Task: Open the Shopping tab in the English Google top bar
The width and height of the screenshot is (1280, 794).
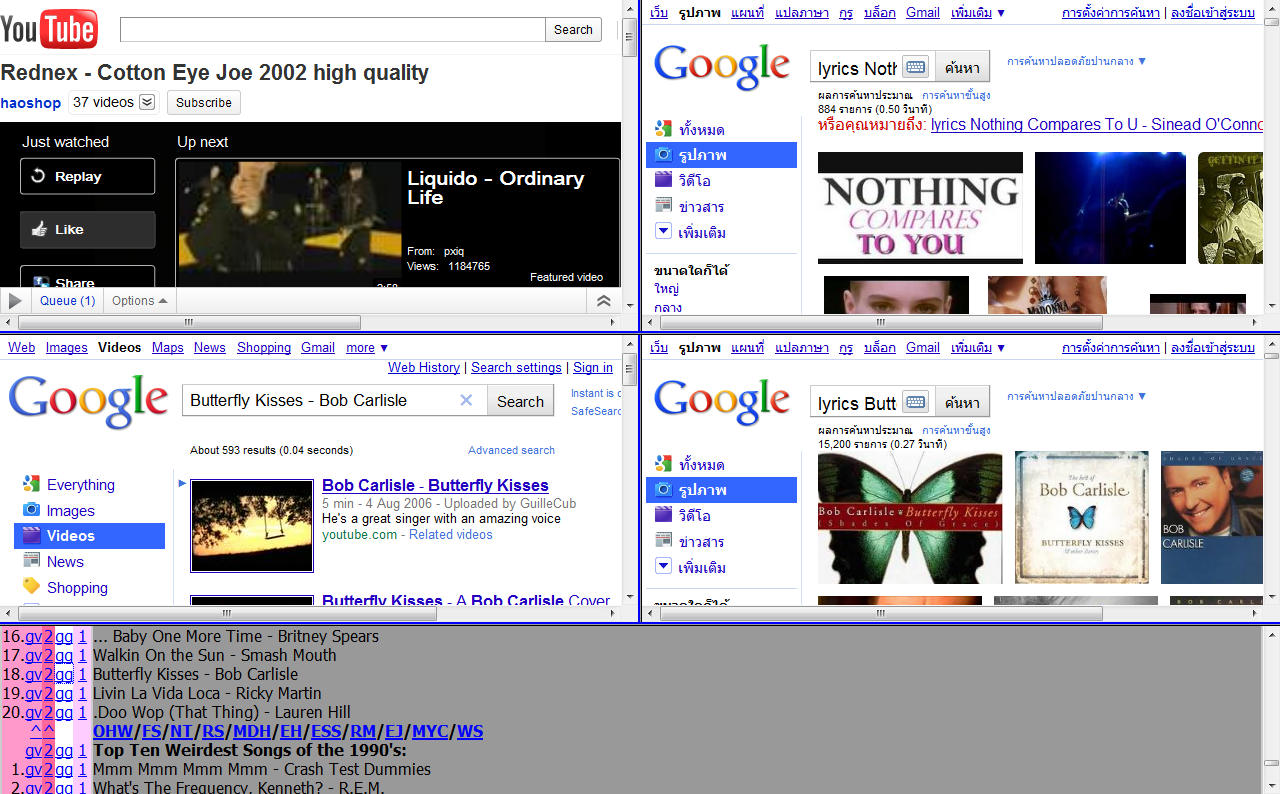Action: point(264,347)
